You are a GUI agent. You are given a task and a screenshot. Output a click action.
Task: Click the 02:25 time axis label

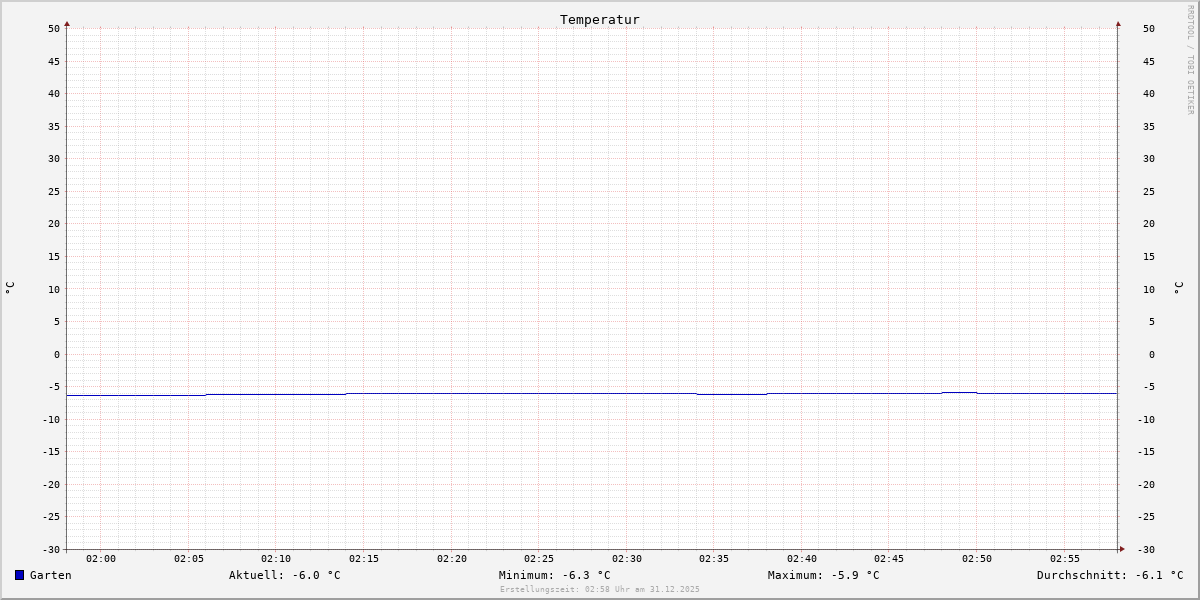point(539,558)
